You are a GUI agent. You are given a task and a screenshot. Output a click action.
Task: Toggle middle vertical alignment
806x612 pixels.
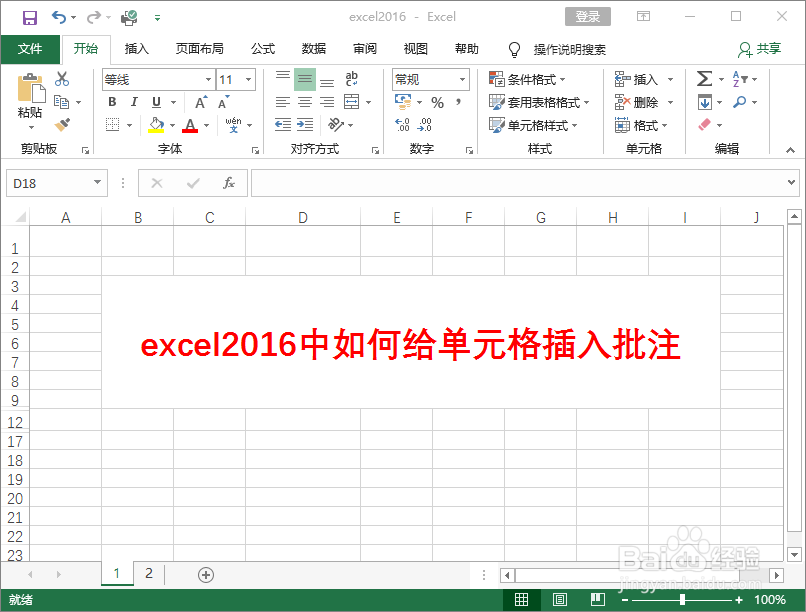305,79
